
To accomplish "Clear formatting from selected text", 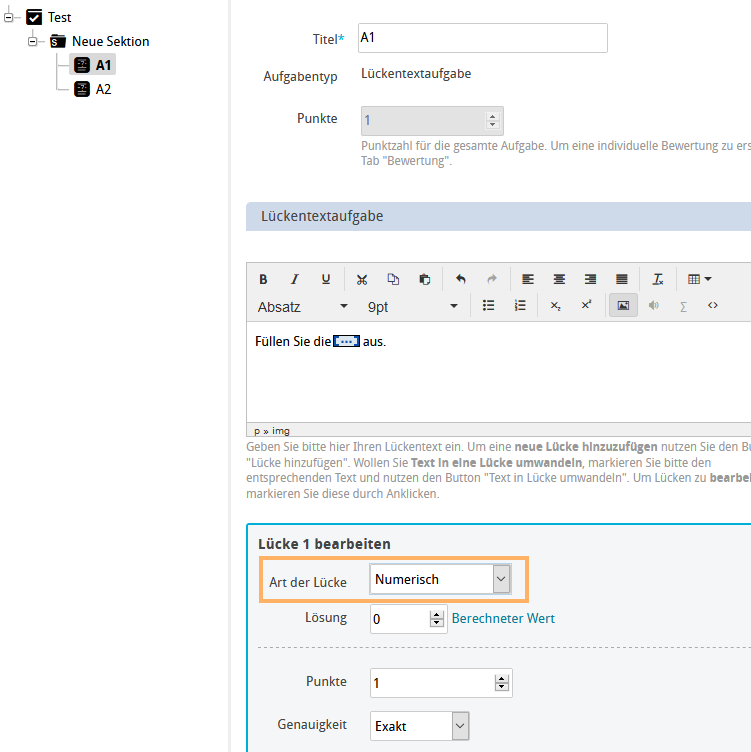I will (657, 280).
